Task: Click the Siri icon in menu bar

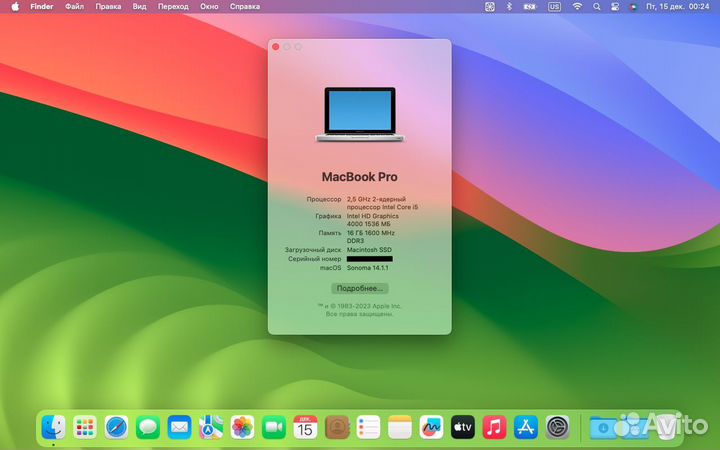Action: (633, 6)
